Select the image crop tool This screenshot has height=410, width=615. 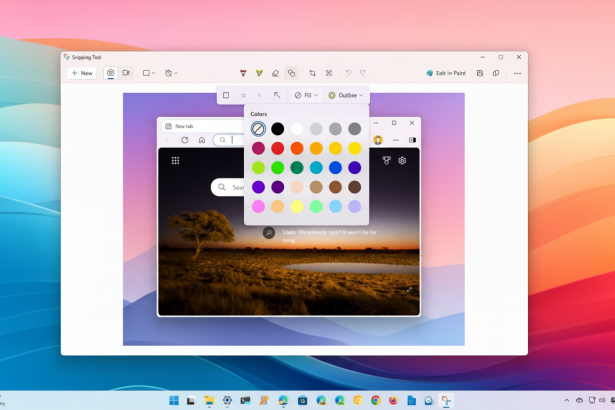(x=313, y=73)
